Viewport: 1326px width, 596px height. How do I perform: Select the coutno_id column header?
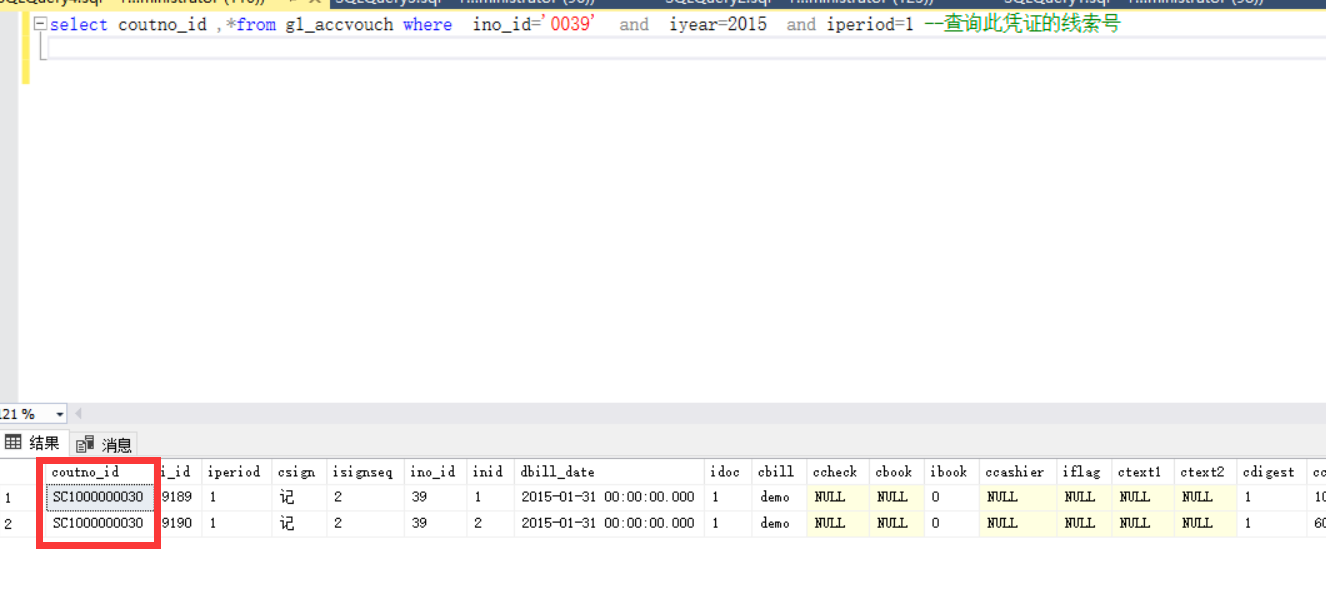[x=85, y=472]
